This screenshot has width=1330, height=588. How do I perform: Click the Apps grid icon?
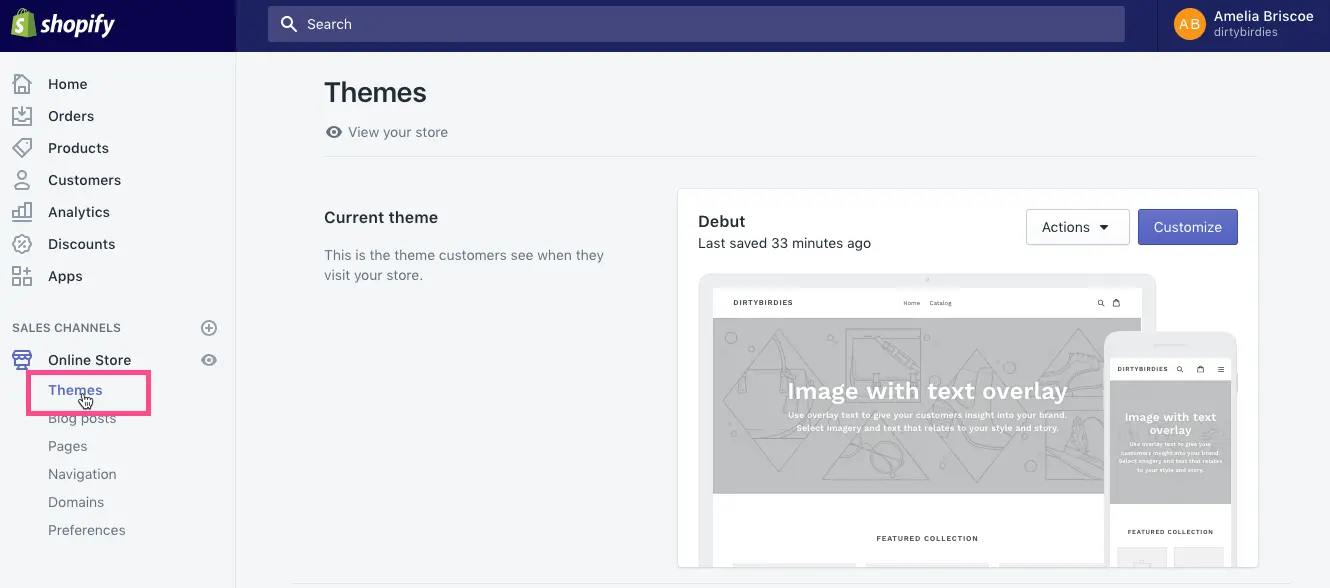[22, 276]
